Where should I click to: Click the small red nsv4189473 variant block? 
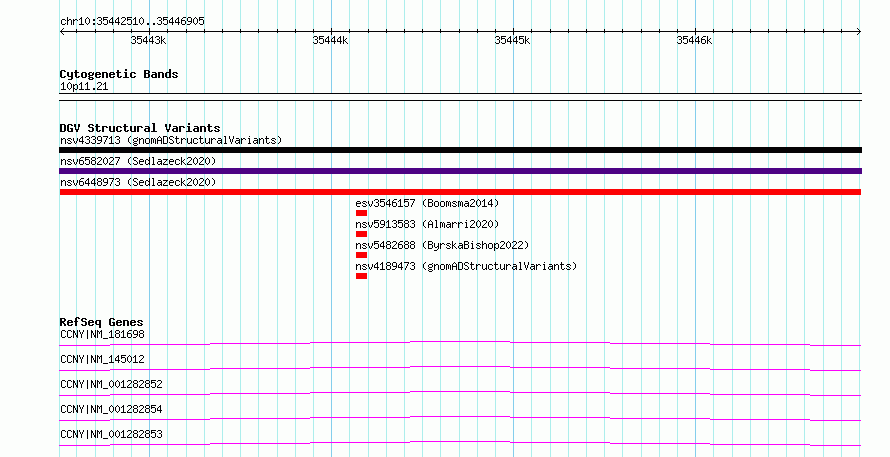[362, 276]
